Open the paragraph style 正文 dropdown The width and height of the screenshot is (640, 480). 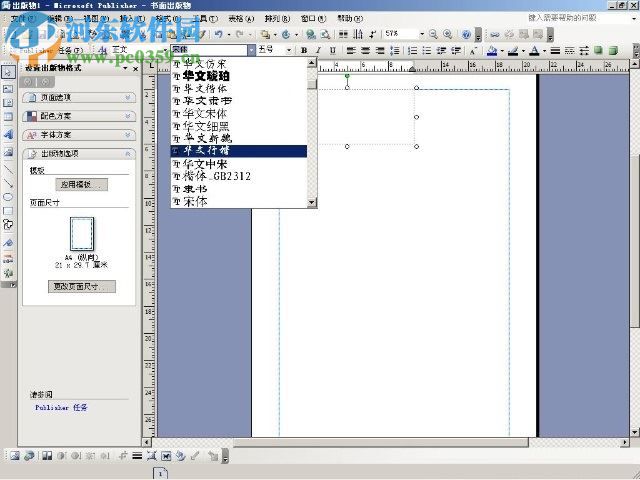click(165, 50)
